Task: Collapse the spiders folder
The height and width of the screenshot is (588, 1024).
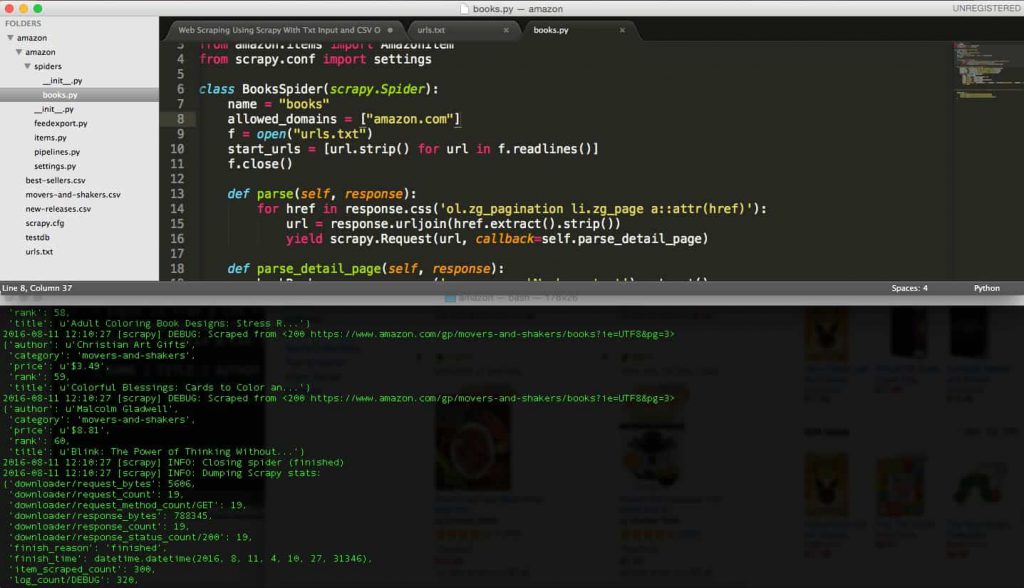Action: click(27, 67)
